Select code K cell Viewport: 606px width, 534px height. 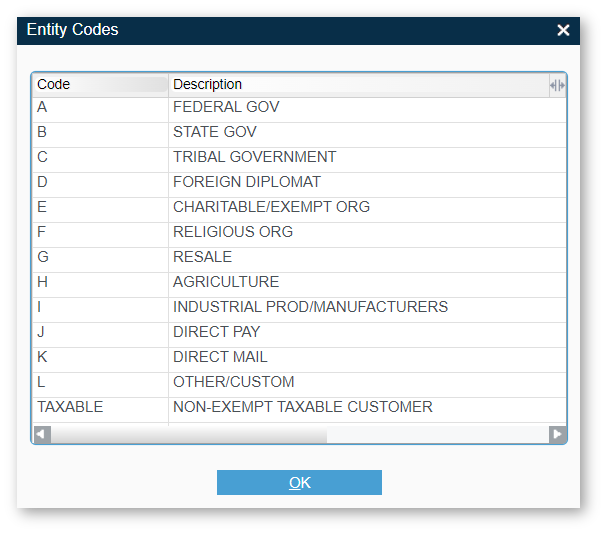point(100,360)
